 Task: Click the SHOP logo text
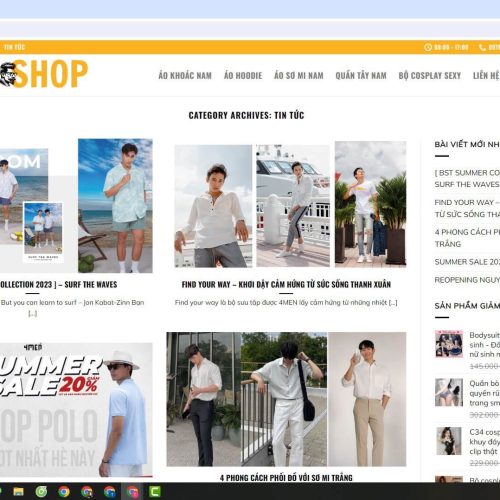[52, 74]
